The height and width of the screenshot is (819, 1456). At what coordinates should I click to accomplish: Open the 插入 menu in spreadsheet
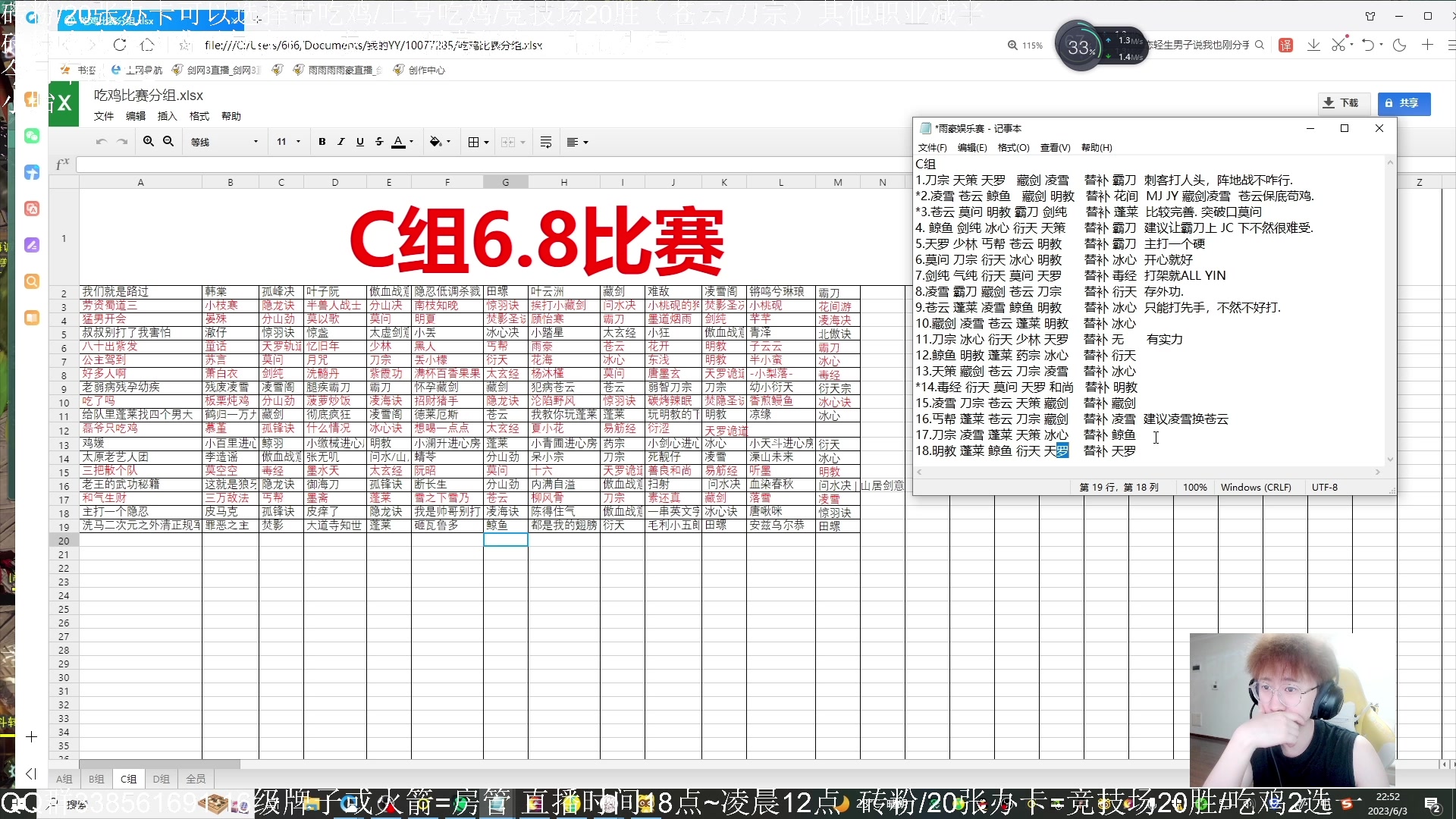pos(167,116)
